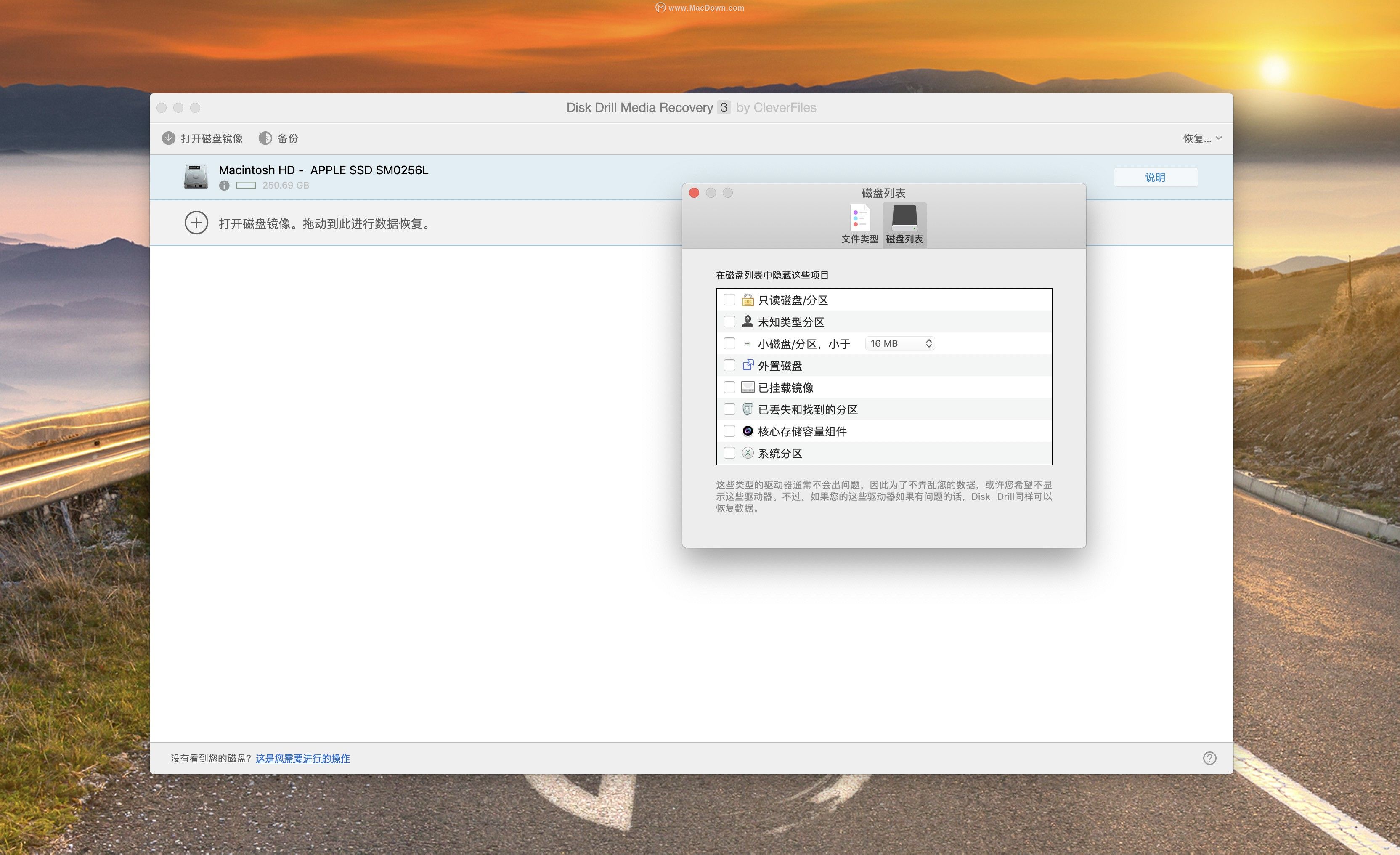The width and height of the screenshot is (1400, 855).
Task: Toggle the 核心存储容量组件 checkbox
Action: tap(729, 431)
